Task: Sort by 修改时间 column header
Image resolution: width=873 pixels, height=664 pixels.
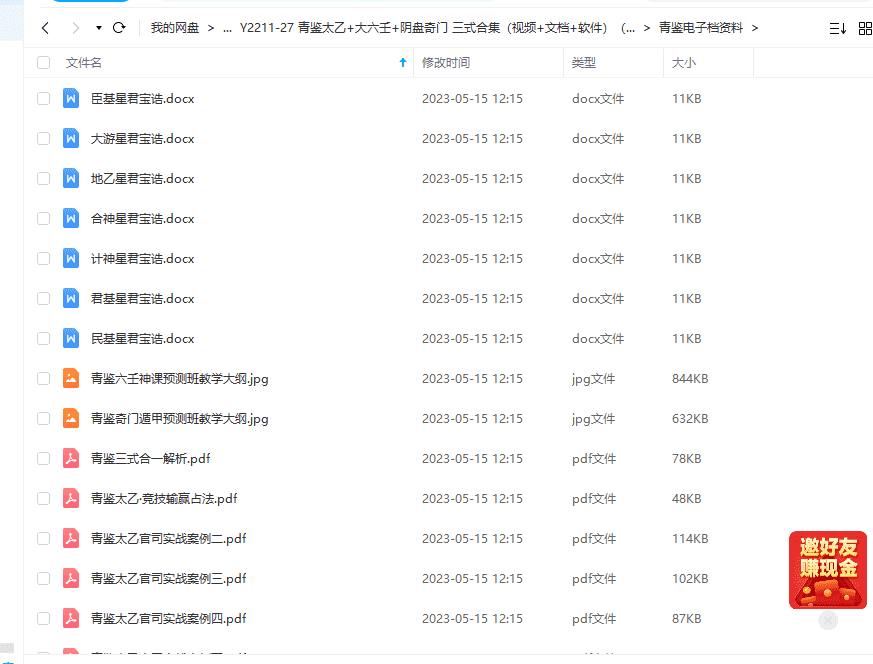Action: [446, 63]
